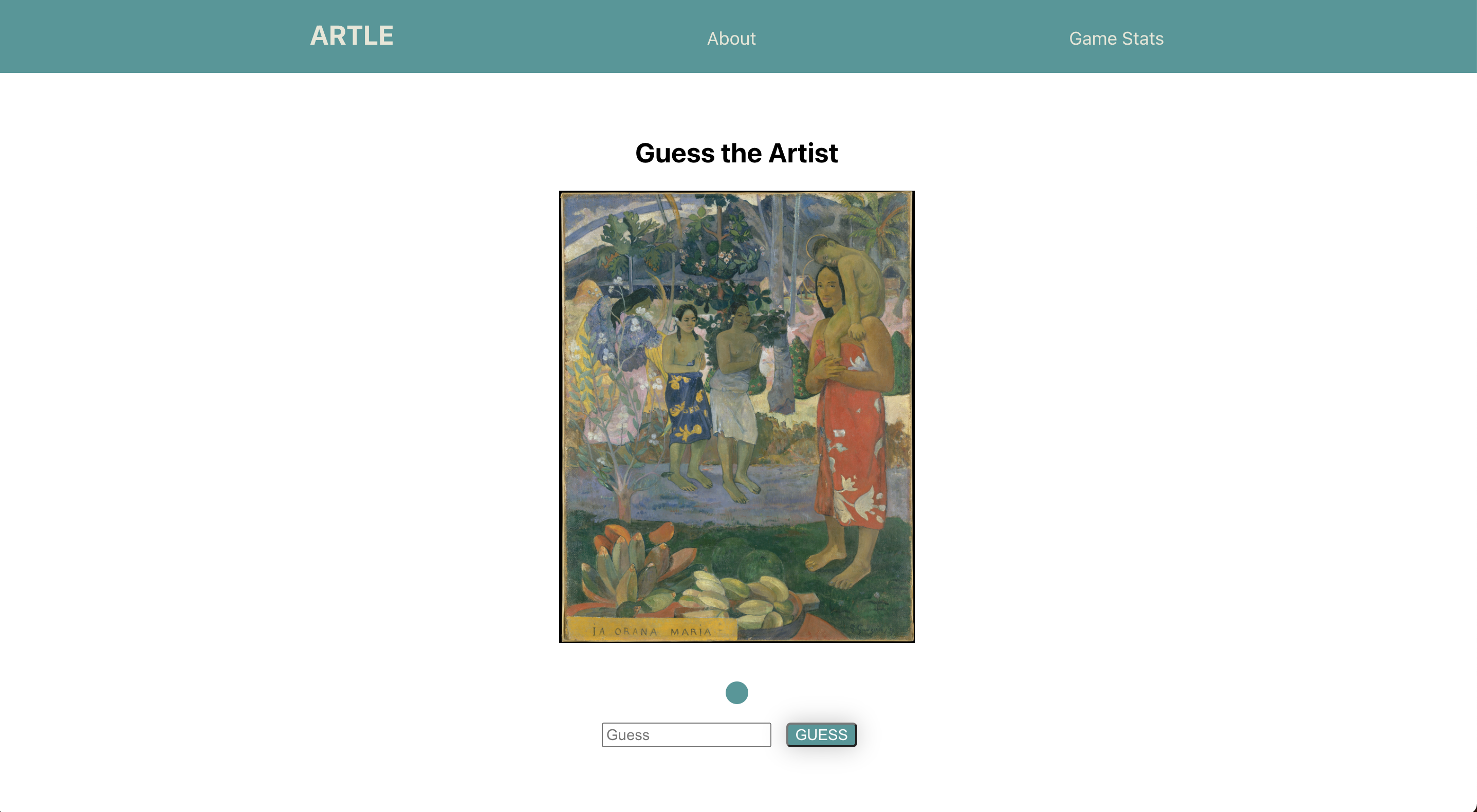Click the Guess the Artist heading

coord(737,153)
